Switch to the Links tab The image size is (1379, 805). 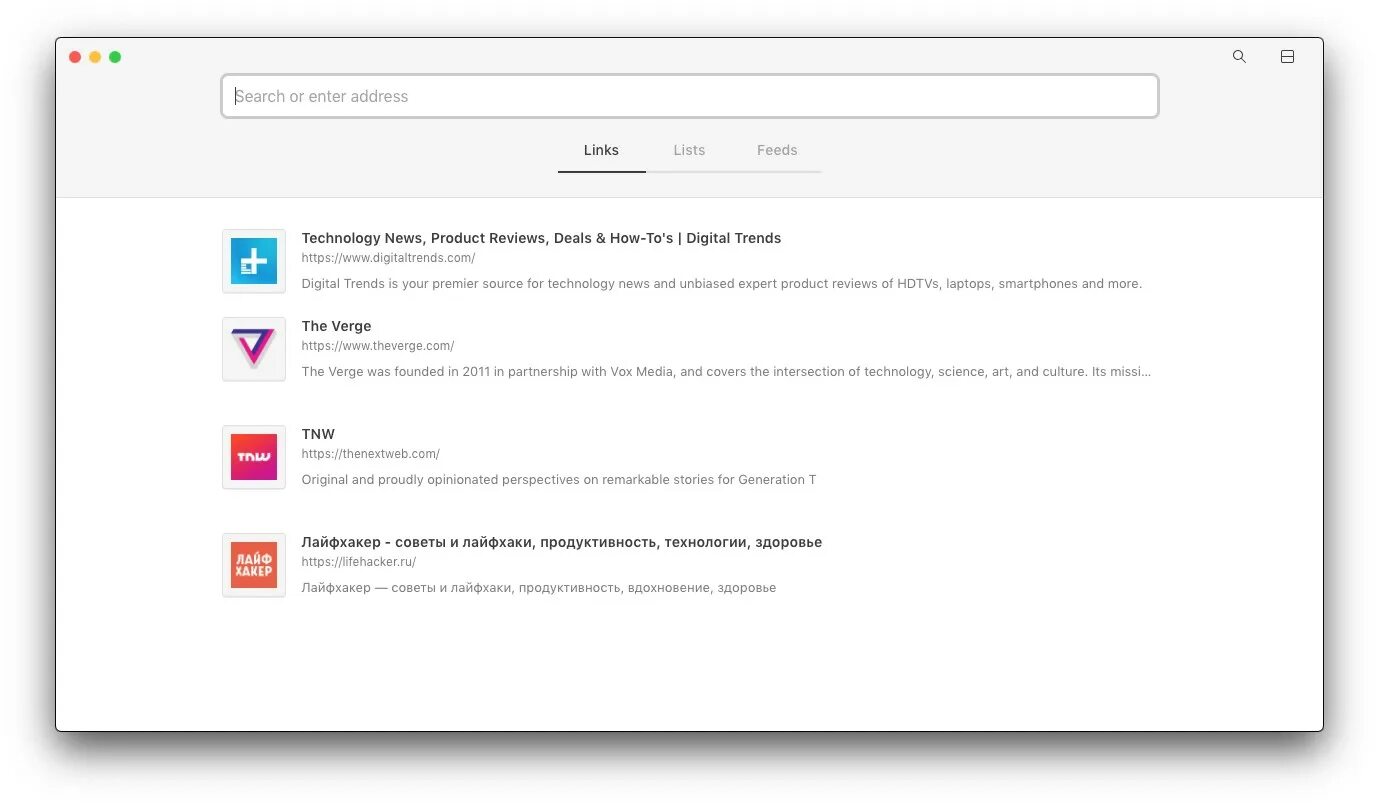click(601, 150)
